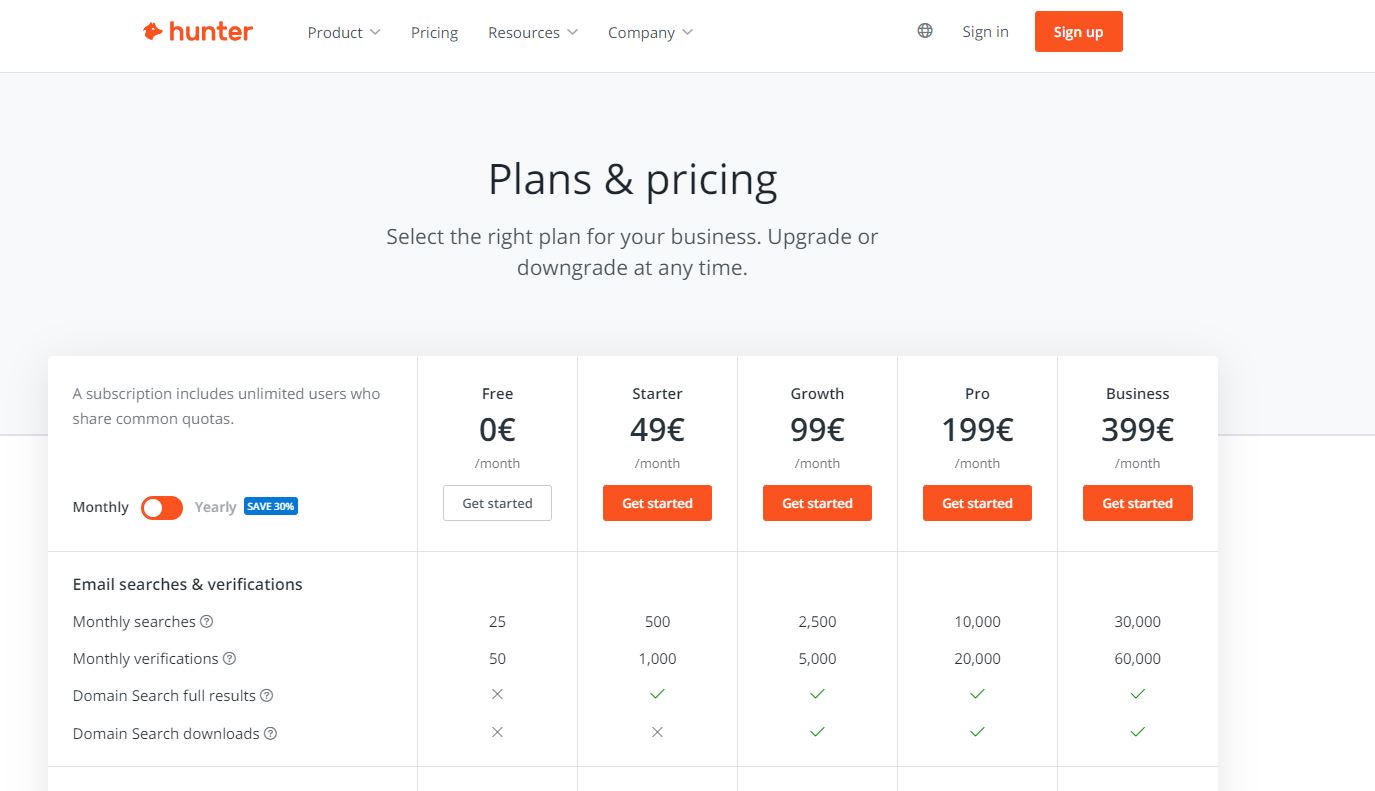Screen dimensions: 1375x791
Task: Click Get started under the Starter plan
Action: coord(657,503)
